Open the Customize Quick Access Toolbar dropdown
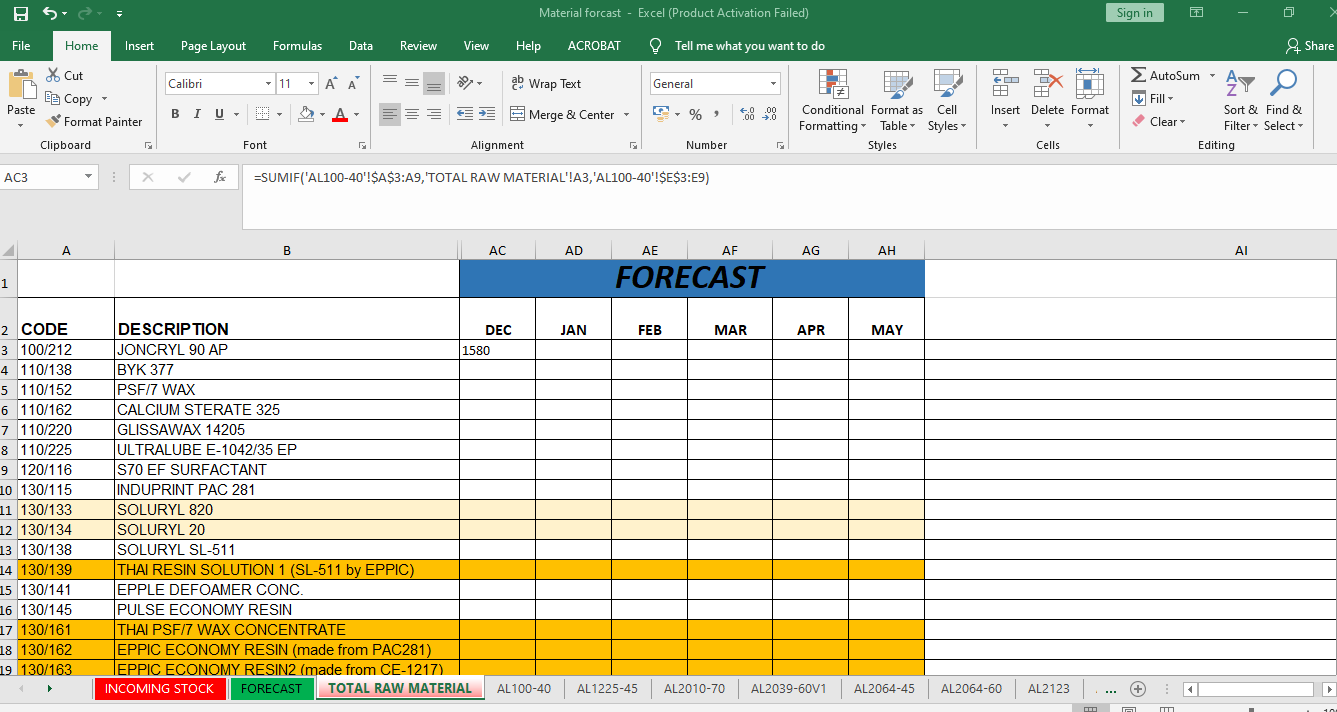Viewport: 1337px width, 712px height. (x=120, y=14)
